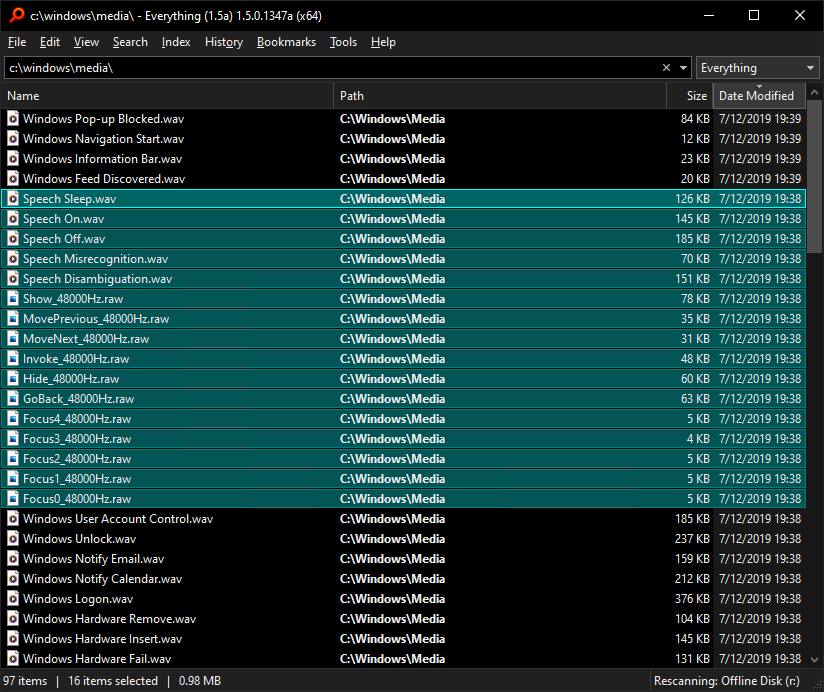Click the file icon of Speech Misrecognition.wav

click(x=13, y=259)
